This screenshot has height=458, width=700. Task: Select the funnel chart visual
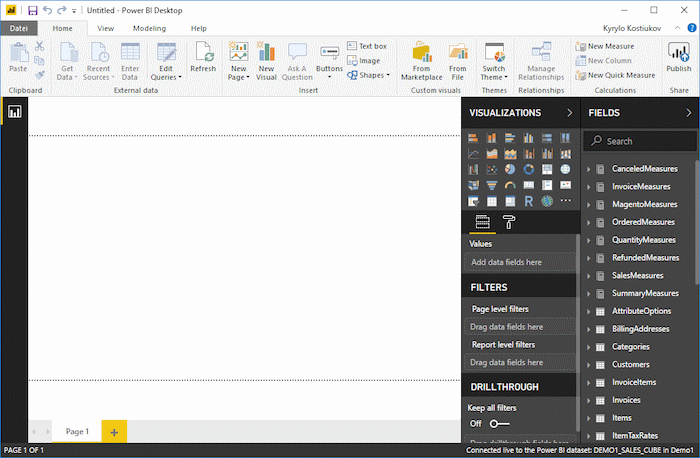(x=492, y=185)
